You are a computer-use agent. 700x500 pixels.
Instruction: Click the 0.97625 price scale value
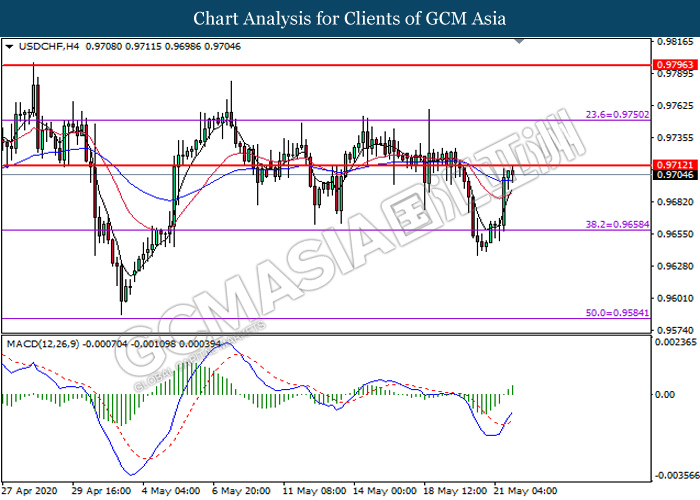[675, 106]
